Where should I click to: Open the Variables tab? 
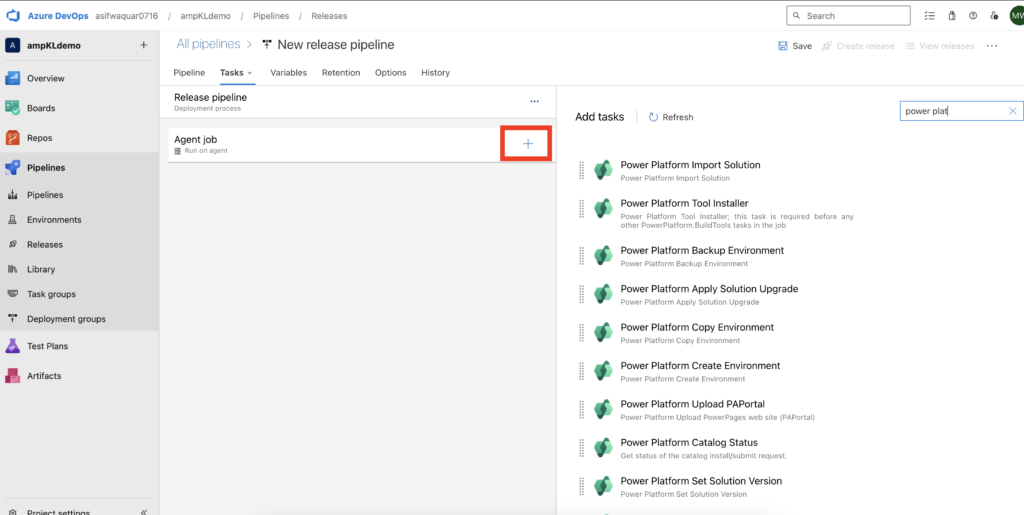pyautogui.click(x=289, y=72)
